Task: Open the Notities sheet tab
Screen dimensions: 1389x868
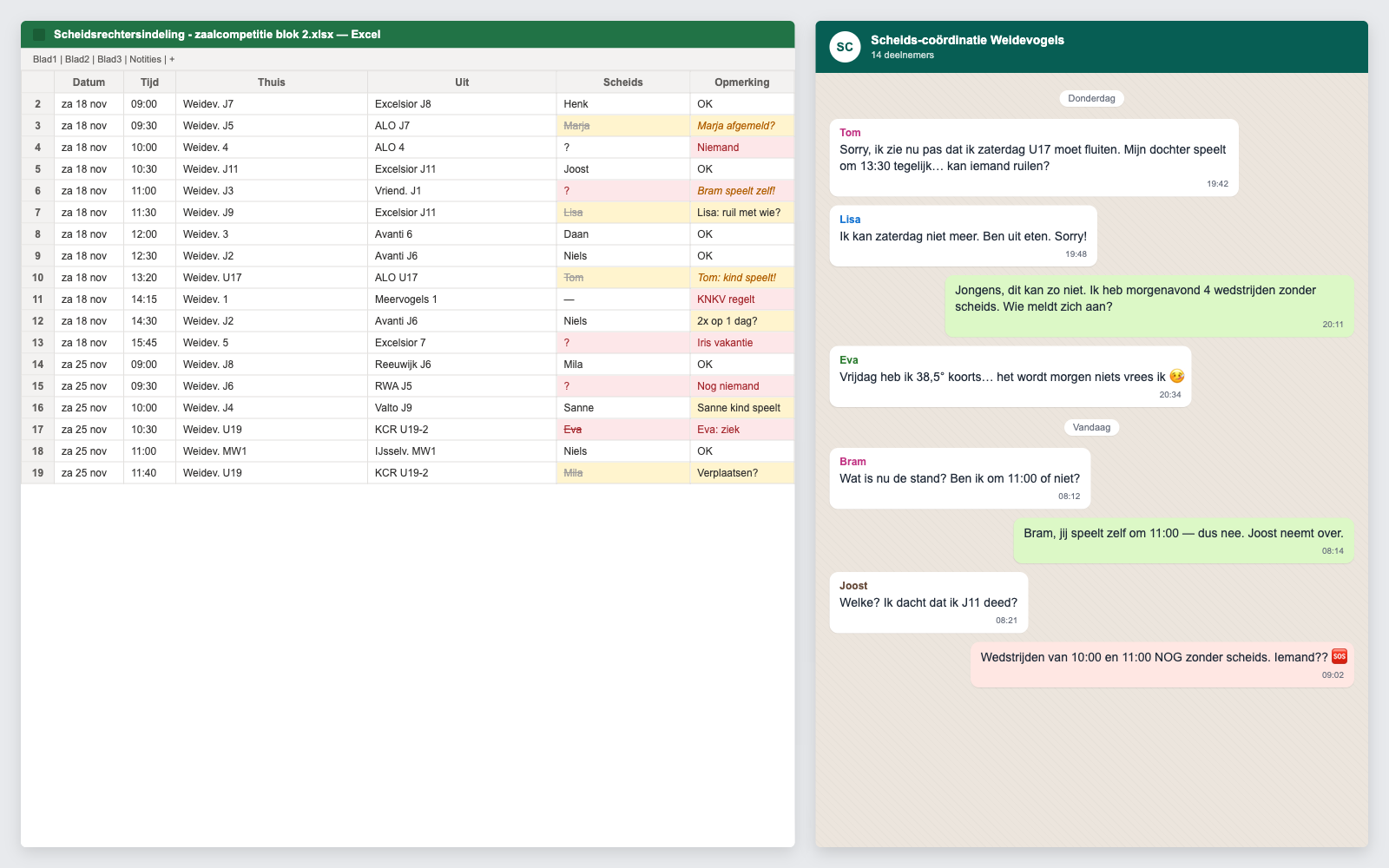Action: [x=145, y=59]
